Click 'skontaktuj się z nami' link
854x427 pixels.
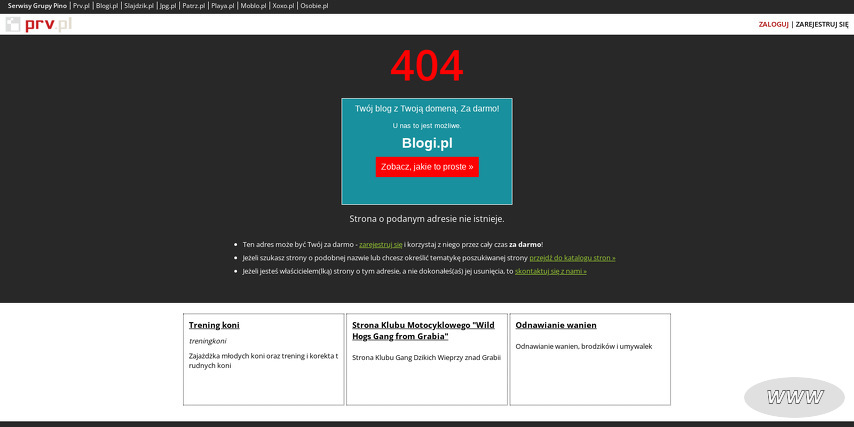coord(550,271)
